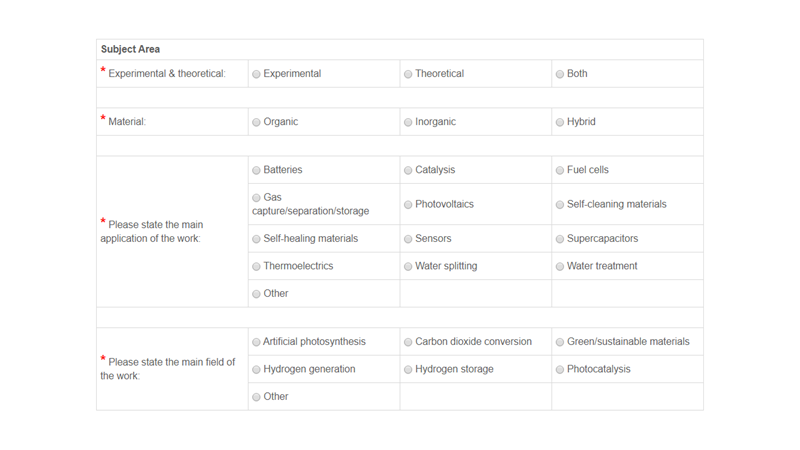Select Fuel cells radio button
This screenshot has height=450, width=800.
pos(560,171)
